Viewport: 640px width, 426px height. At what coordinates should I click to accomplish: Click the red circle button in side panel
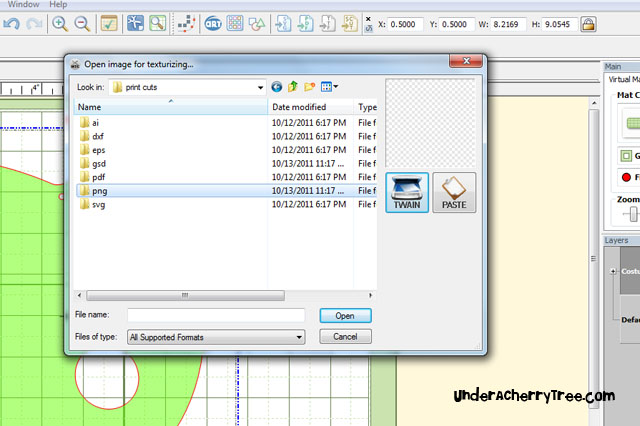(x=626, y=177)
